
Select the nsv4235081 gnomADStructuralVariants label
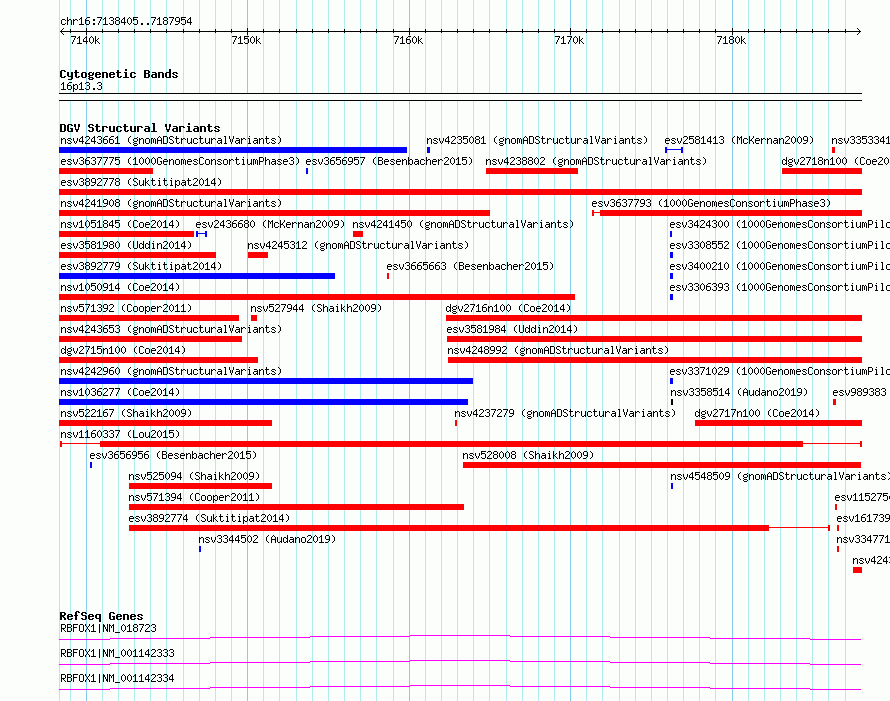[x=537, y=140]
